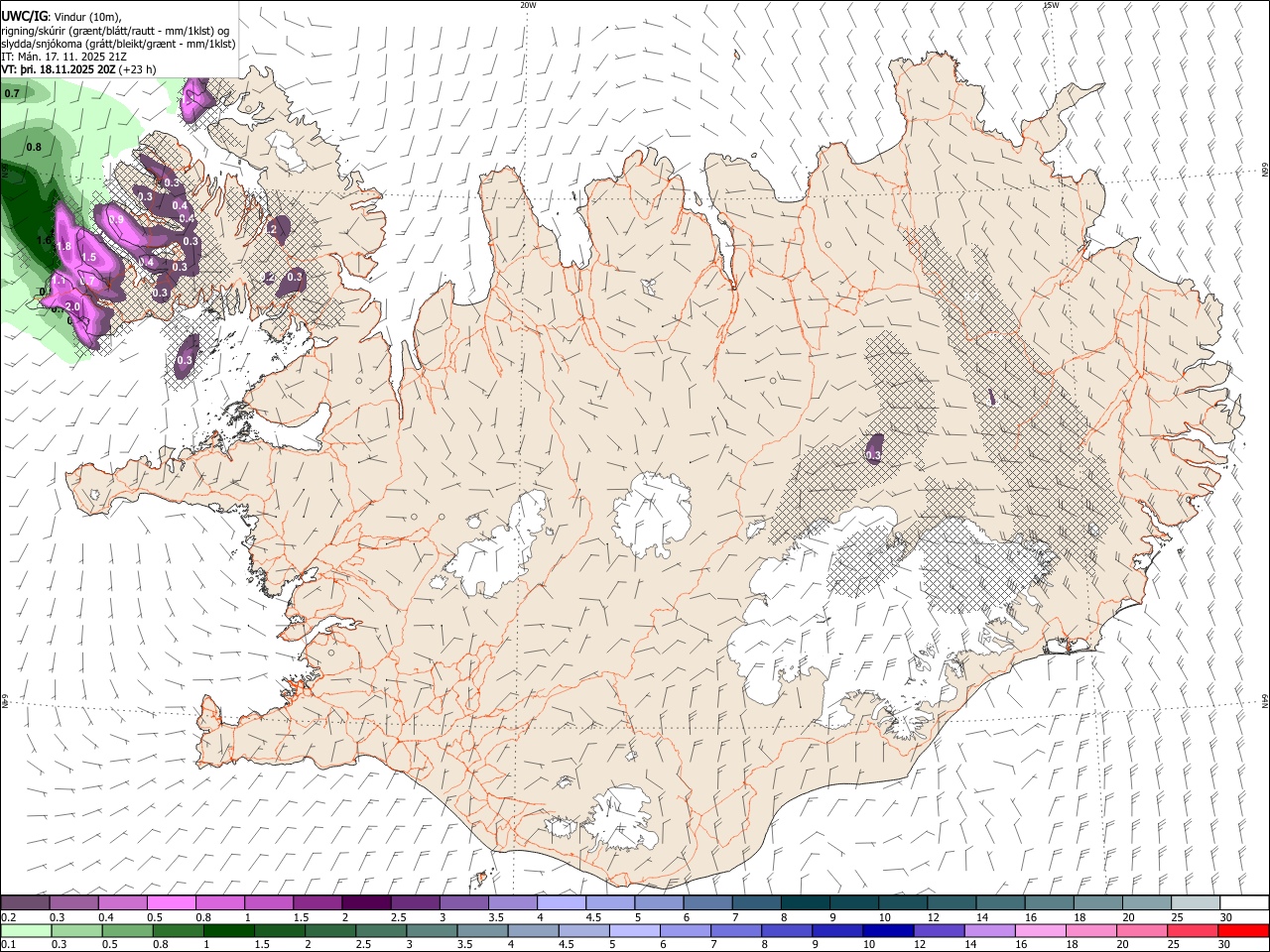Select the royal blue 9–10 swatch in lower legend
1270x952 pixels.
coord(837,930)
